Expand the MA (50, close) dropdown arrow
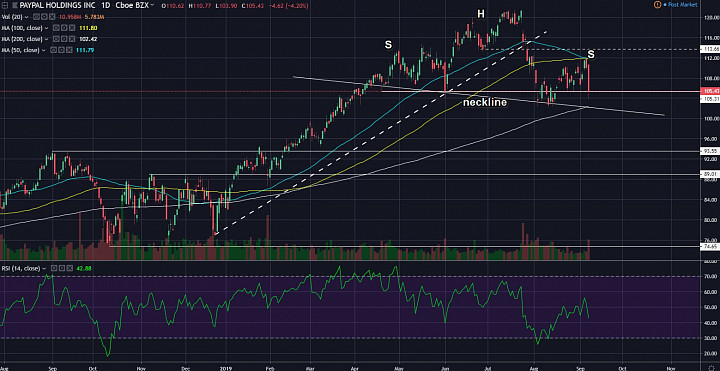Viewport: 720px width, 371px height. (44, 50)
